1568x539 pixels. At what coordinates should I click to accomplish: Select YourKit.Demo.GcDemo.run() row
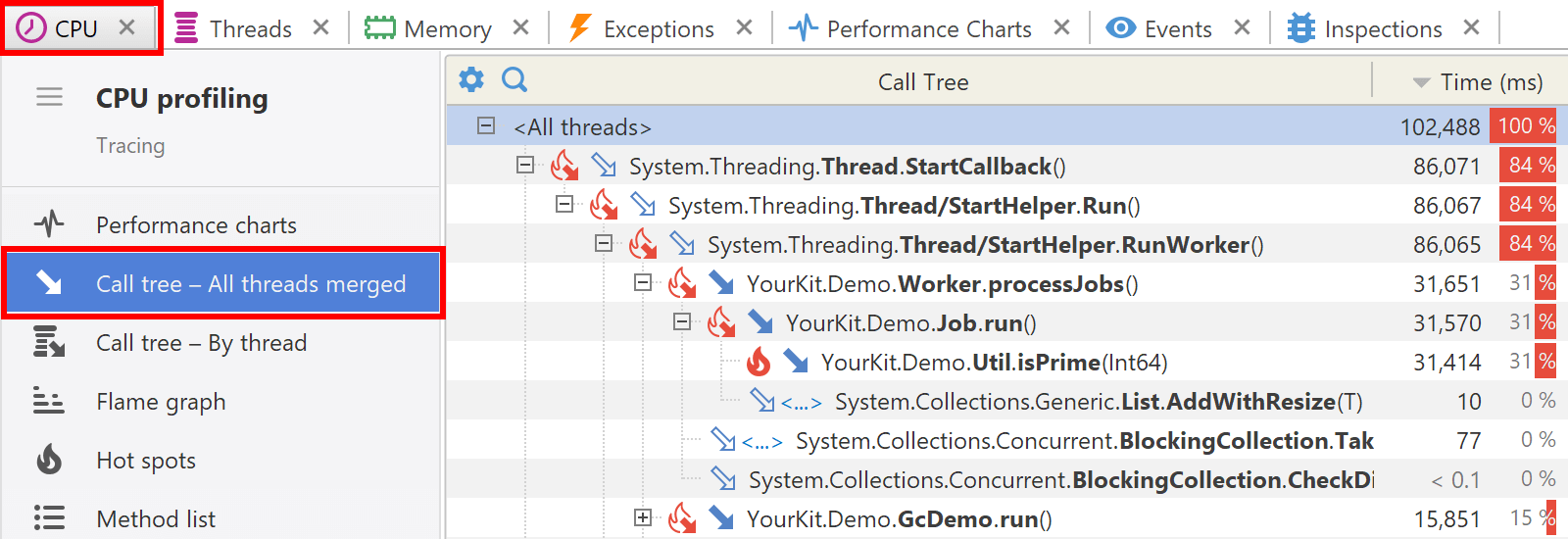[x=1007, y=518]
